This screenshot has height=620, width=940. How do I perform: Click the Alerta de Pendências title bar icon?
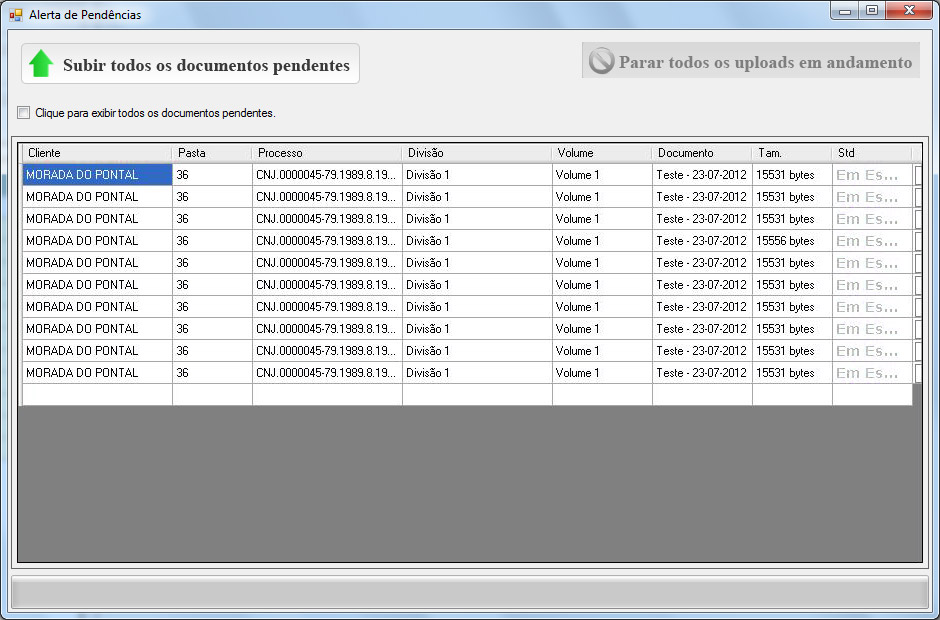[15, 15]
